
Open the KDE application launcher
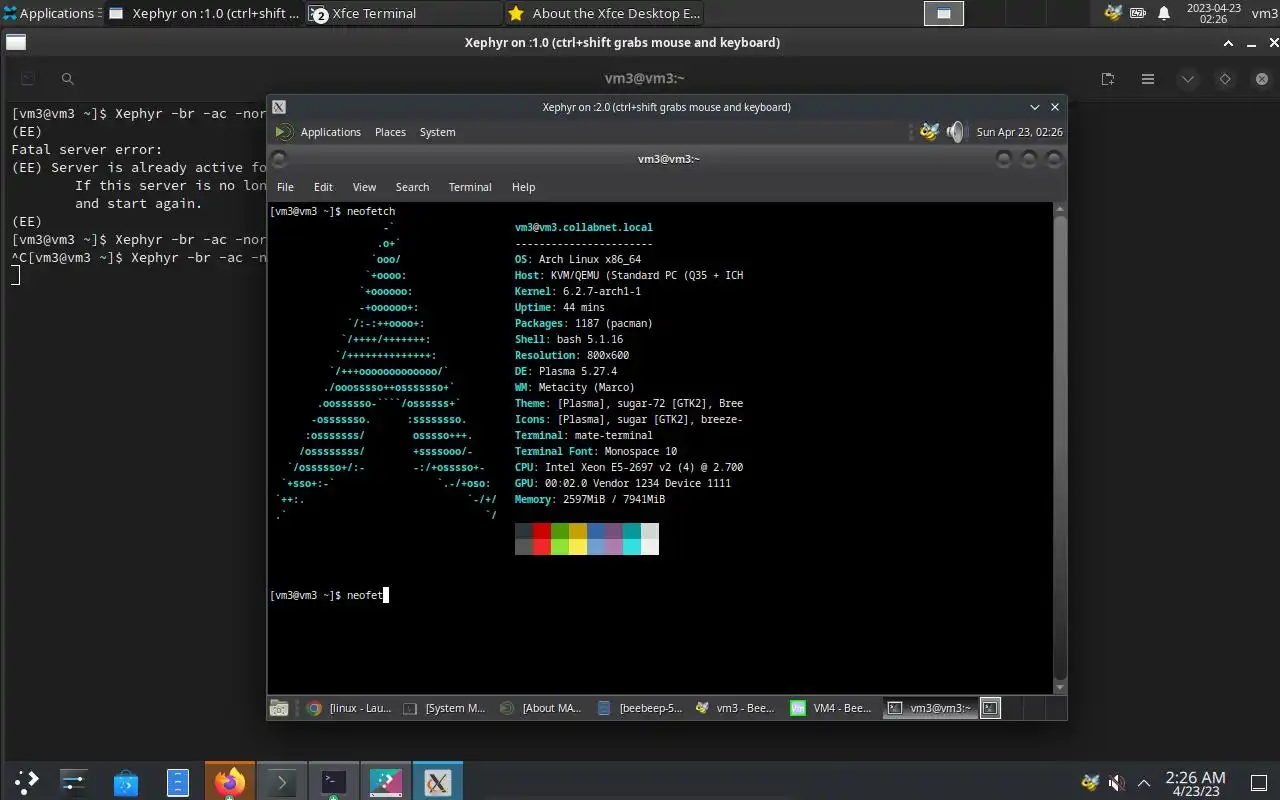[x=26, y=781]
